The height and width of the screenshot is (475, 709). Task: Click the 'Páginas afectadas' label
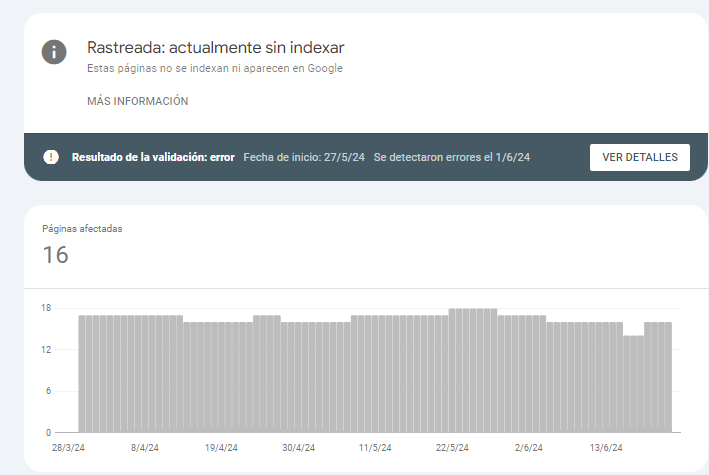[x=82, y=229]
